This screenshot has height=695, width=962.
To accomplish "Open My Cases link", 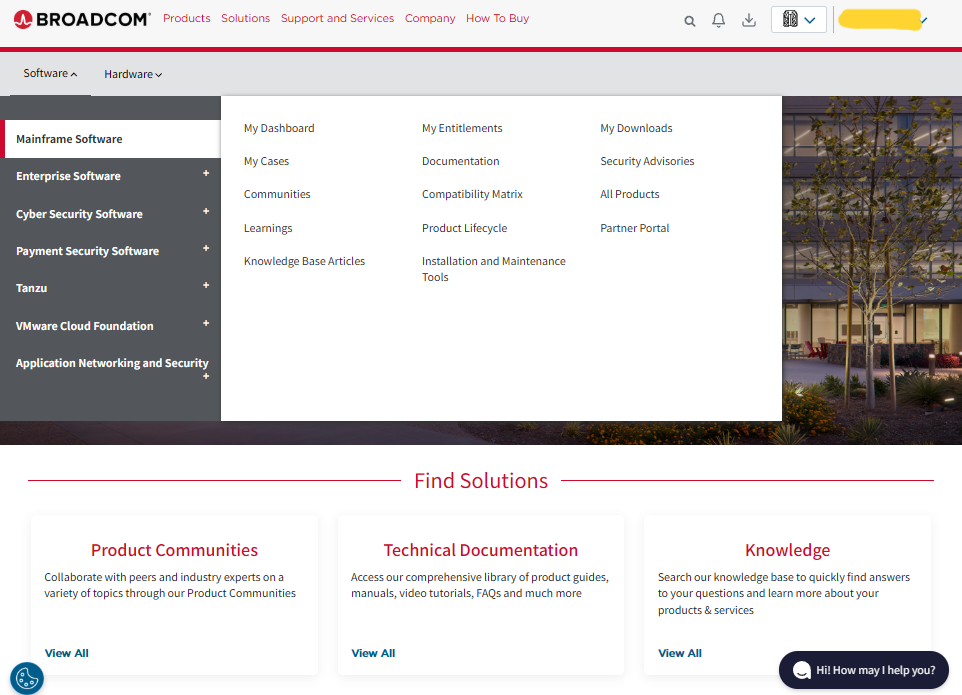I will pos(266,161).
